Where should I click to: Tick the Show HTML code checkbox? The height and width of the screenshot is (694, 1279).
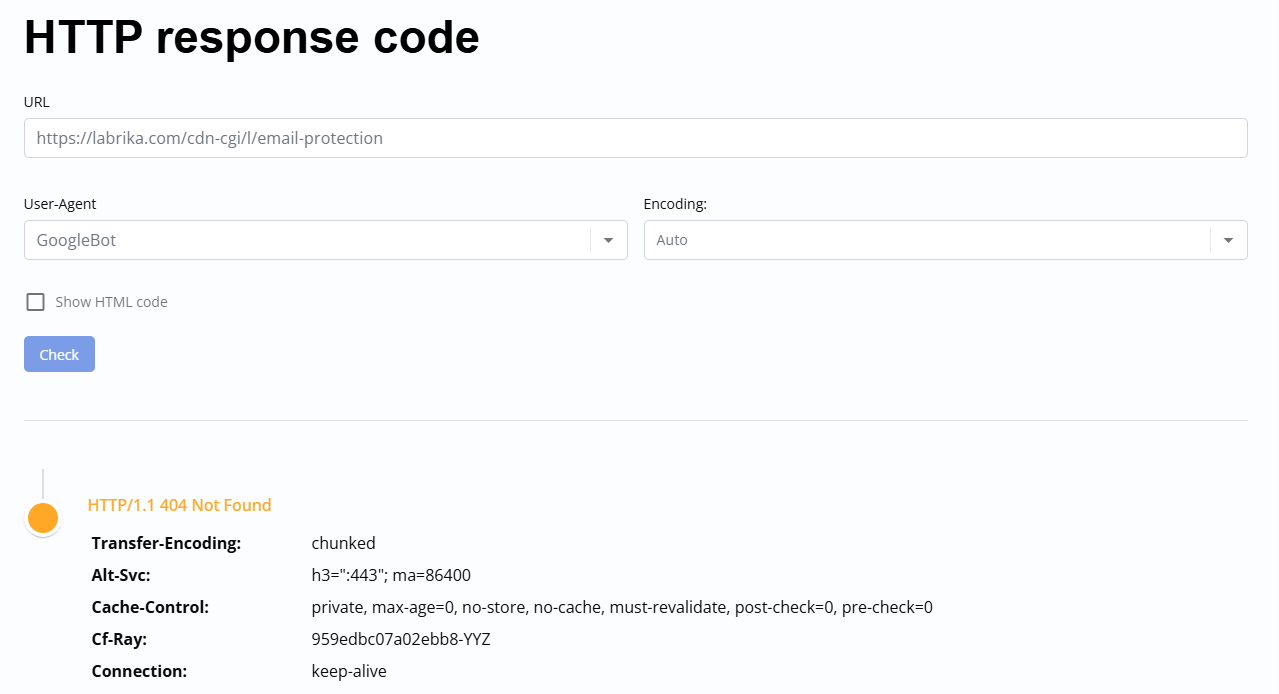(x=36, y=302)
